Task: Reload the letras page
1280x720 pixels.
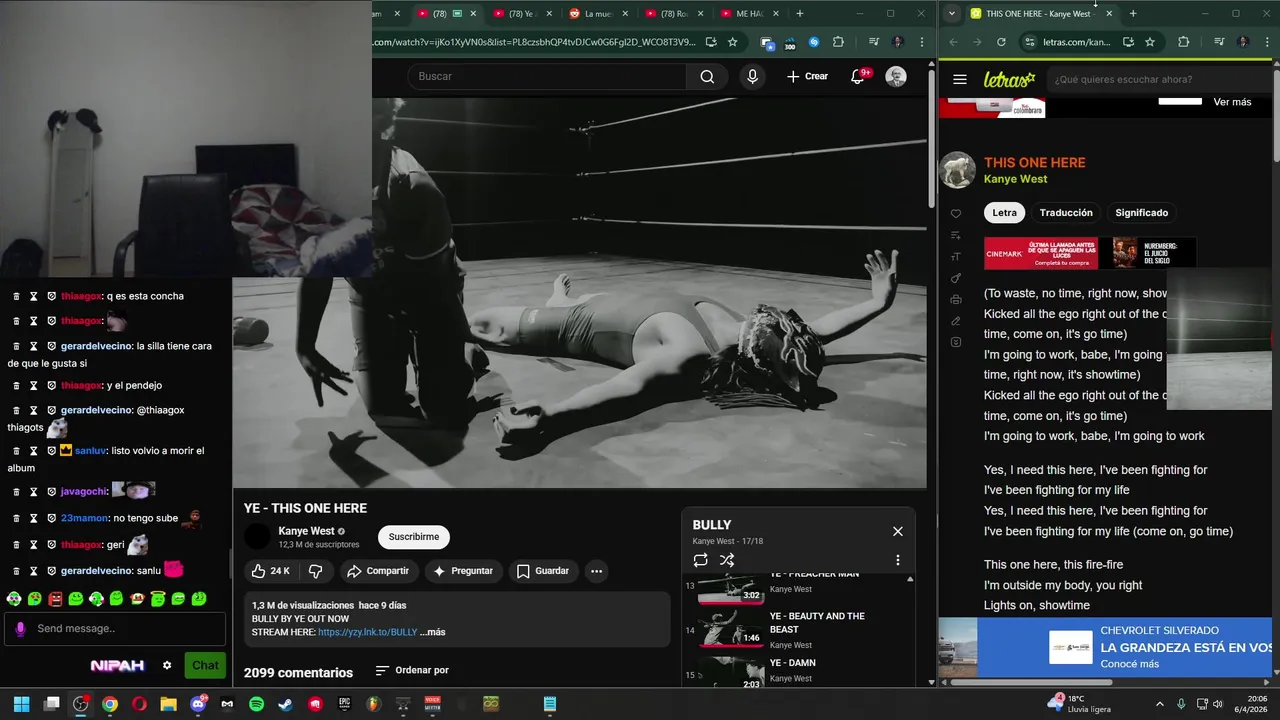Action: point(1001,42)
